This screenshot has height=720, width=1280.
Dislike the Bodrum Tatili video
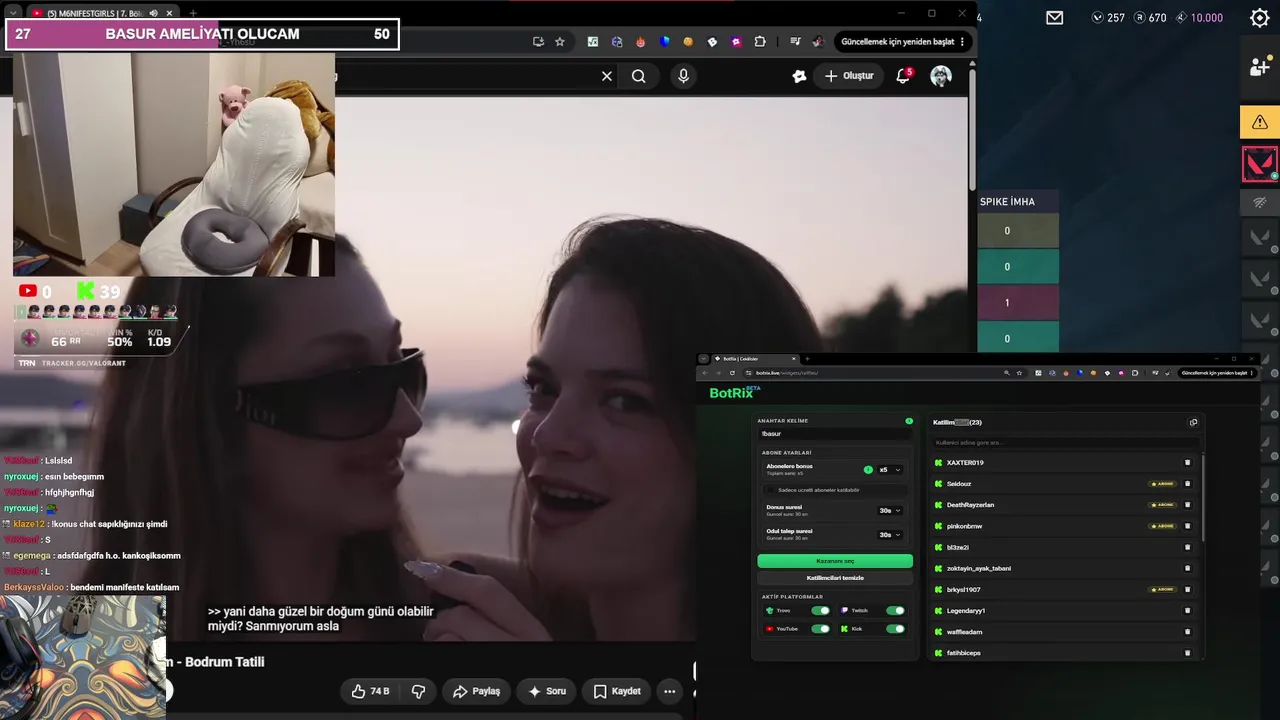pyautogui.click(x=419, y=691)
